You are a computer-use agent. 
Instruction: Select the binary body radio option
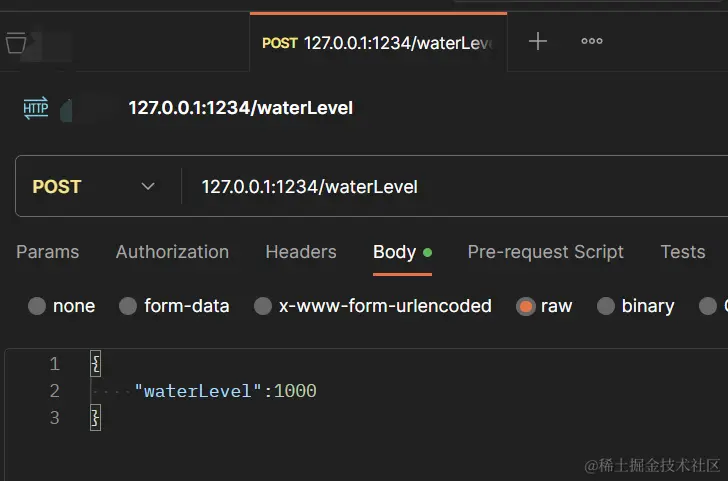(606, 306)
